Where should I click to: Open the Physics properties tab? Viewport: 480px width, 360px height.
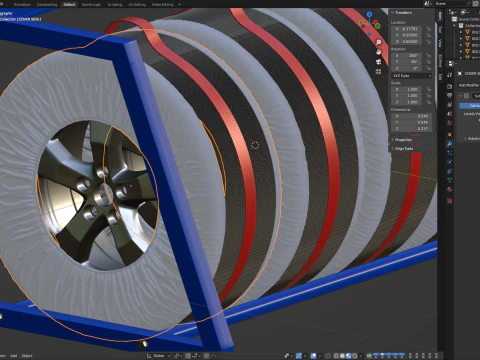tap(449, 162)
